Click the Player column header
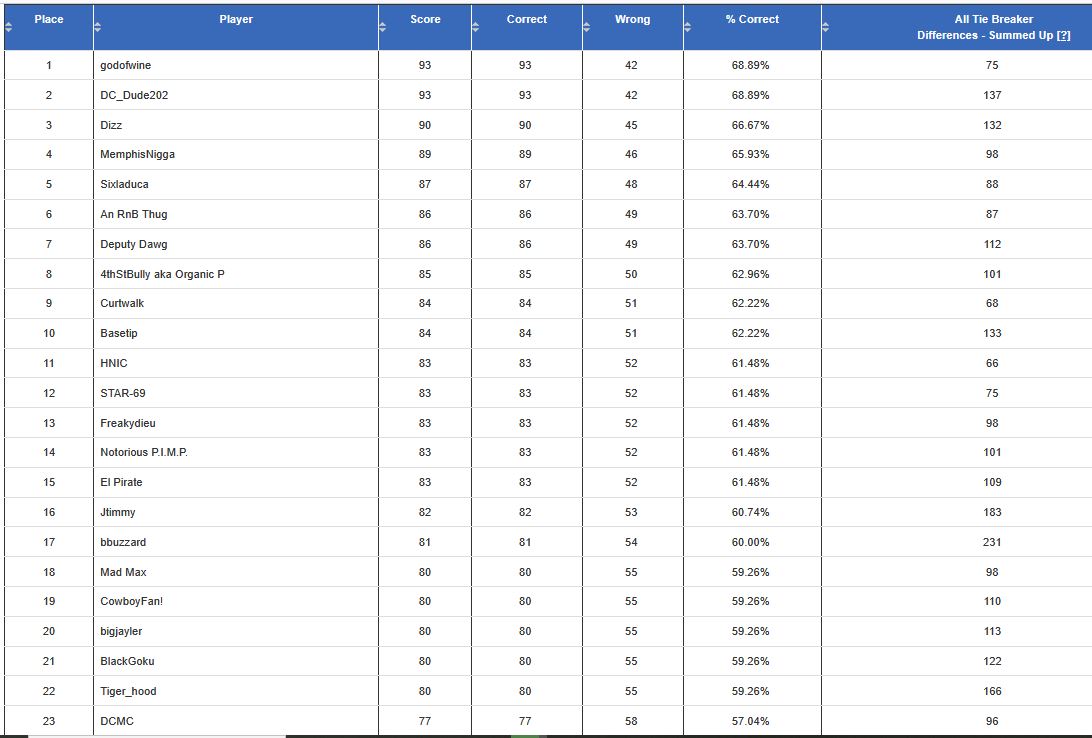The width and height of the screenshot is (1092, 738). pyautogui.click(x=236, y=19)
